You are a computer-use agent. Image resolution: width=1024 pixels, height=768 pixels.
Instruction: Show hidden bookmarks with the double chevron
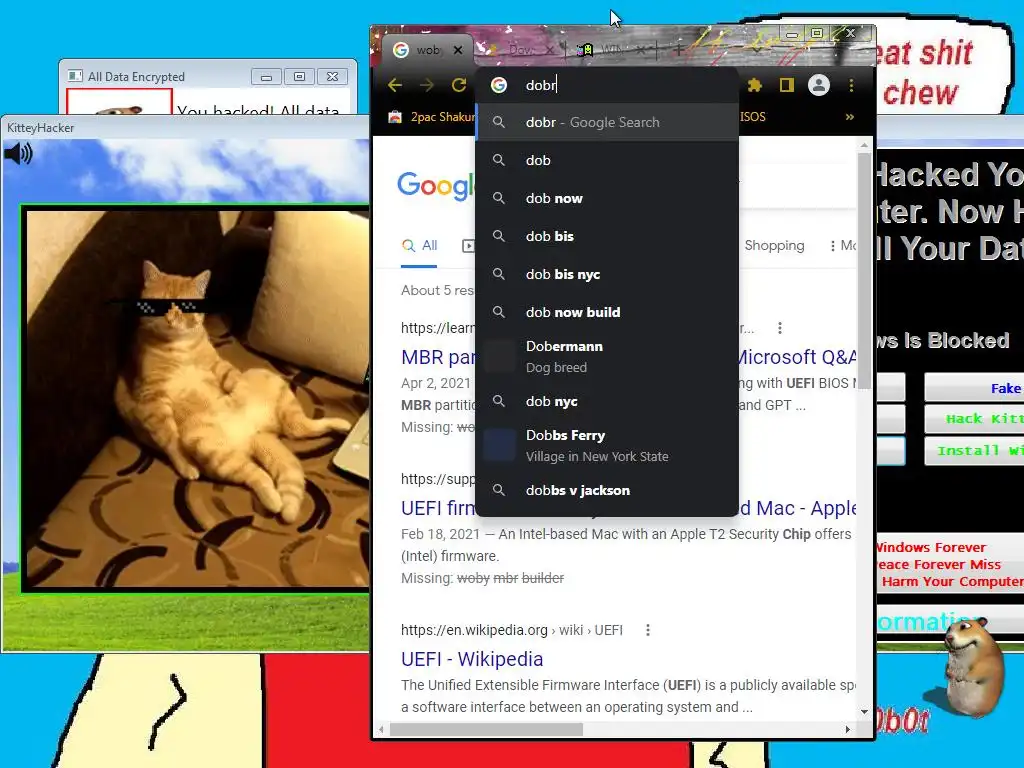(x=850, y=117)
